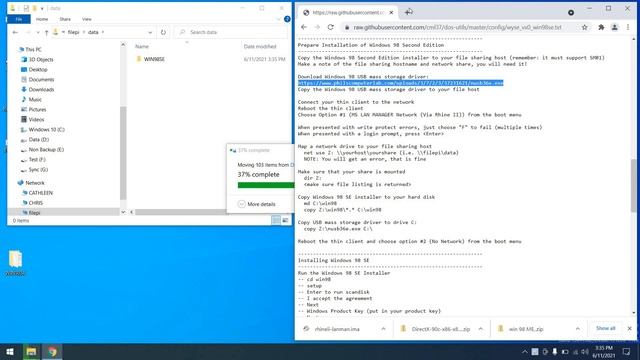Click the WIN98SE folder icon
640x360 pixels.
(x=139, y=59)
